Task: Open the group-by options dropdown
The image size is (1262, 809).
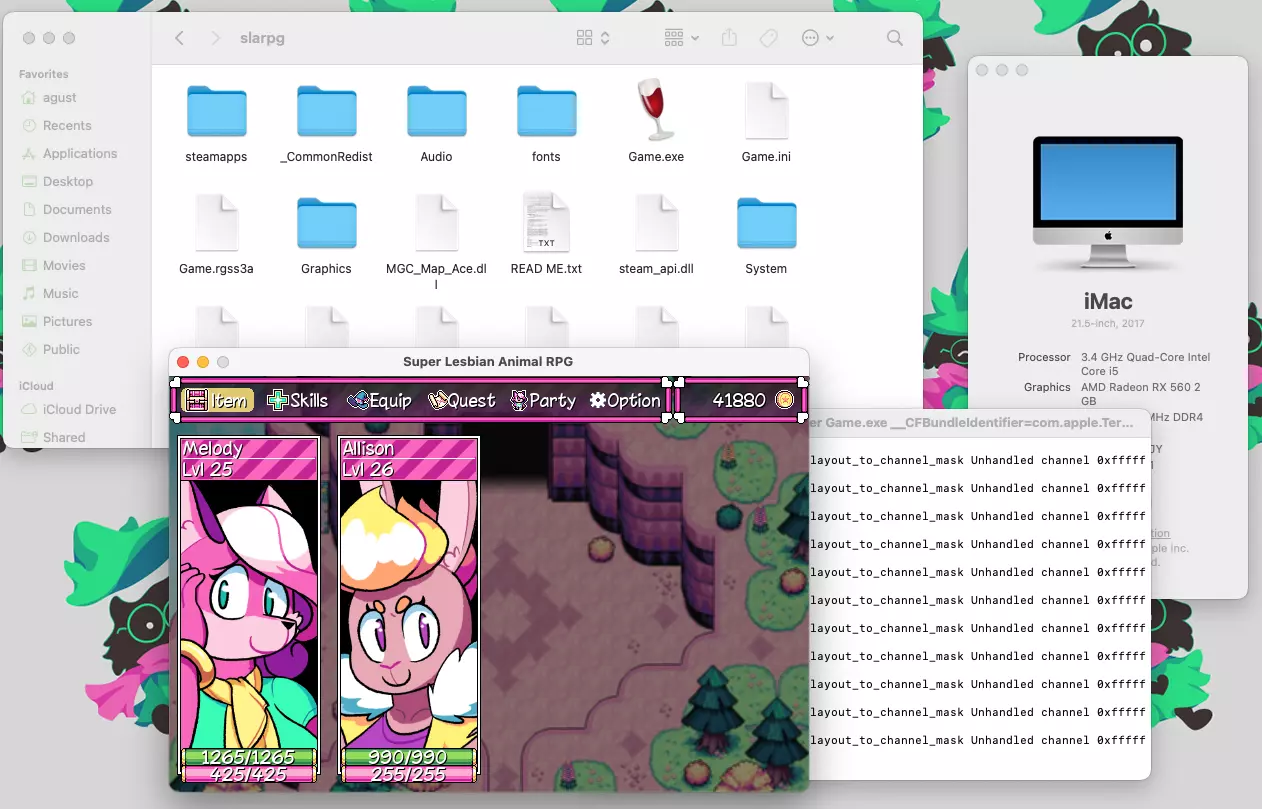Action: click(682, 38)
